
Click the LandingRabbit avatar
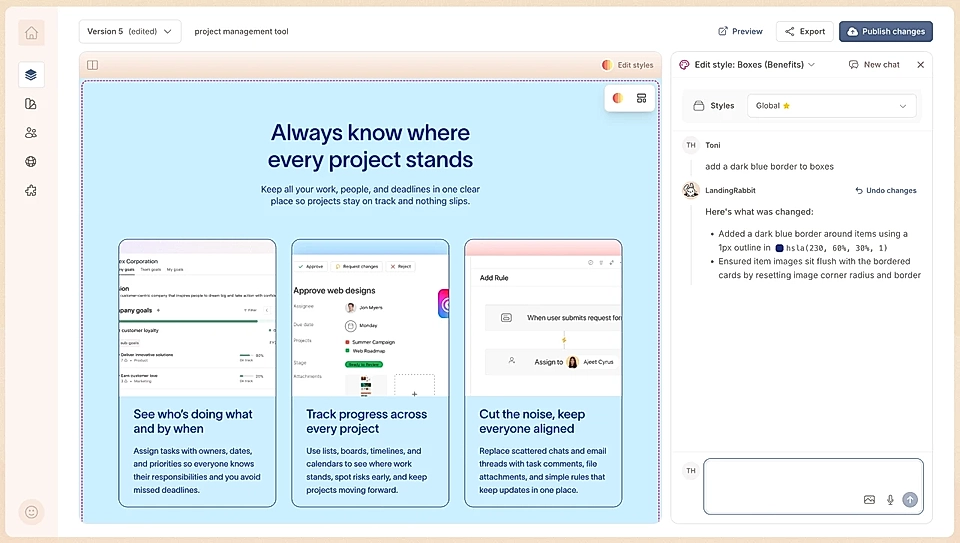[x=691, y=190]
